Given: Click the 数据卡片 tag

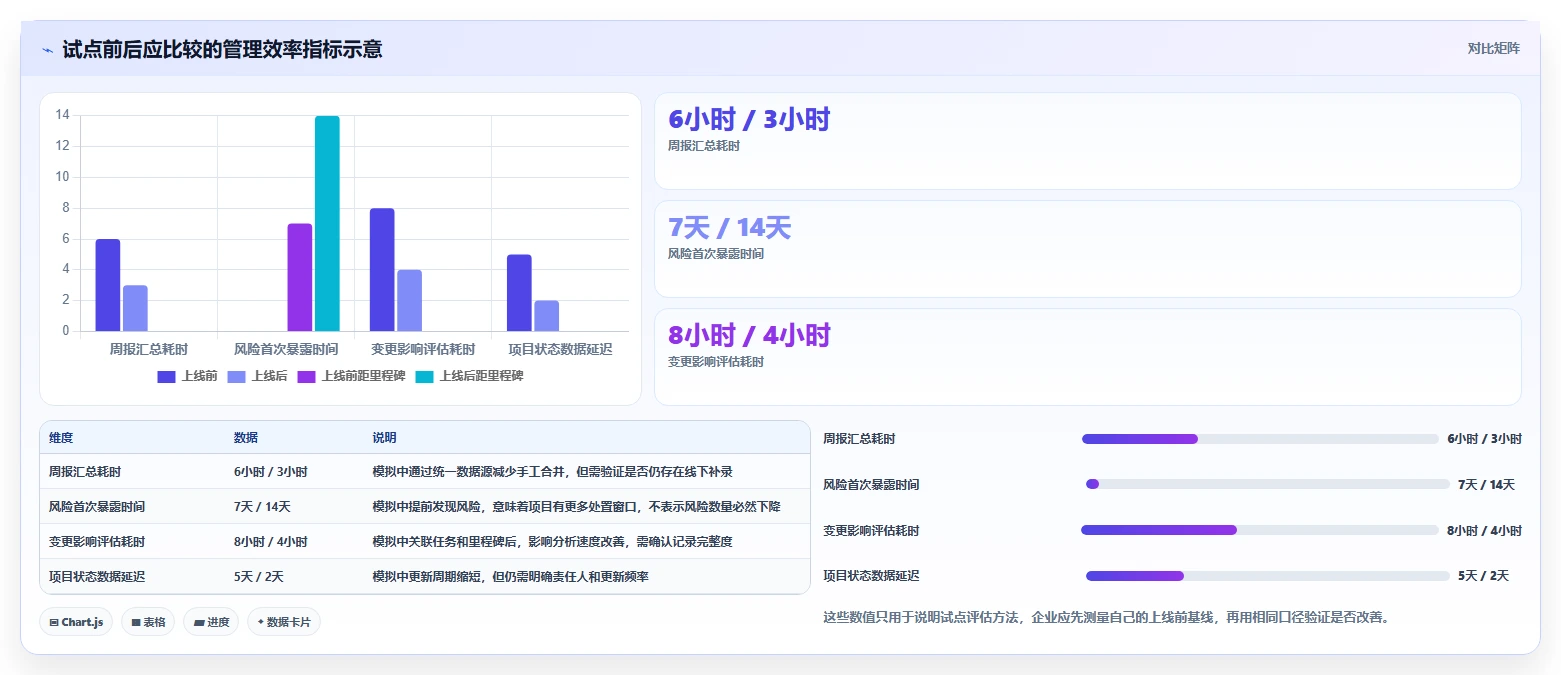Looking at the screenshot, I should (284, 622).
